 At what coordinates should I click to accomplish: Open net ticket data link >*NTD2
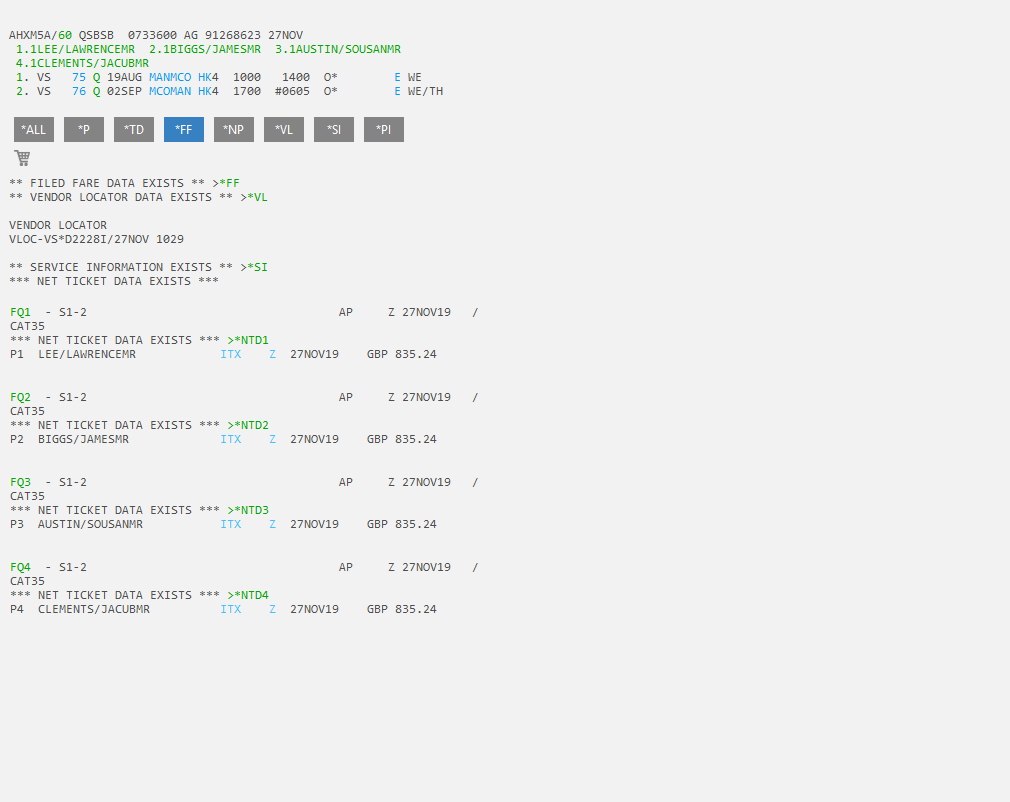[x=248, y=425]
